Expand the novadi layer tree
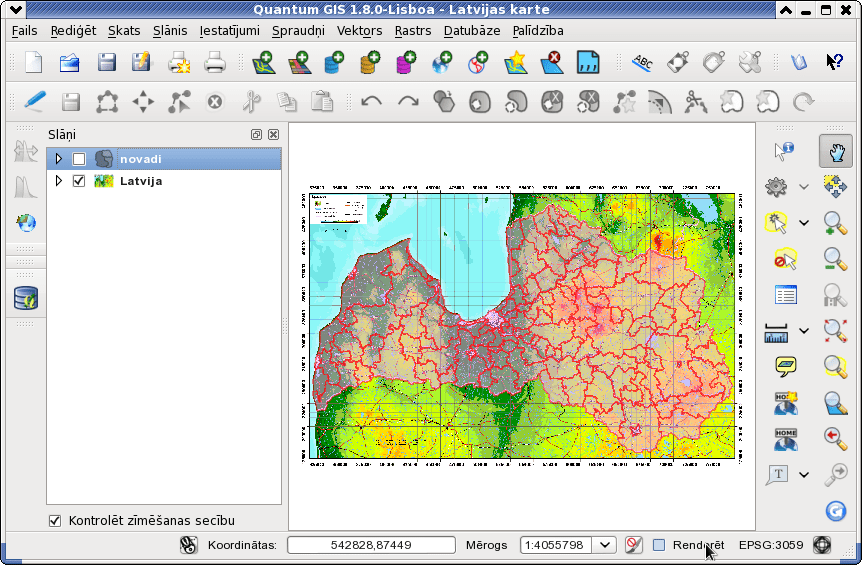Screen dimensions: 862x565 point(59,159)
